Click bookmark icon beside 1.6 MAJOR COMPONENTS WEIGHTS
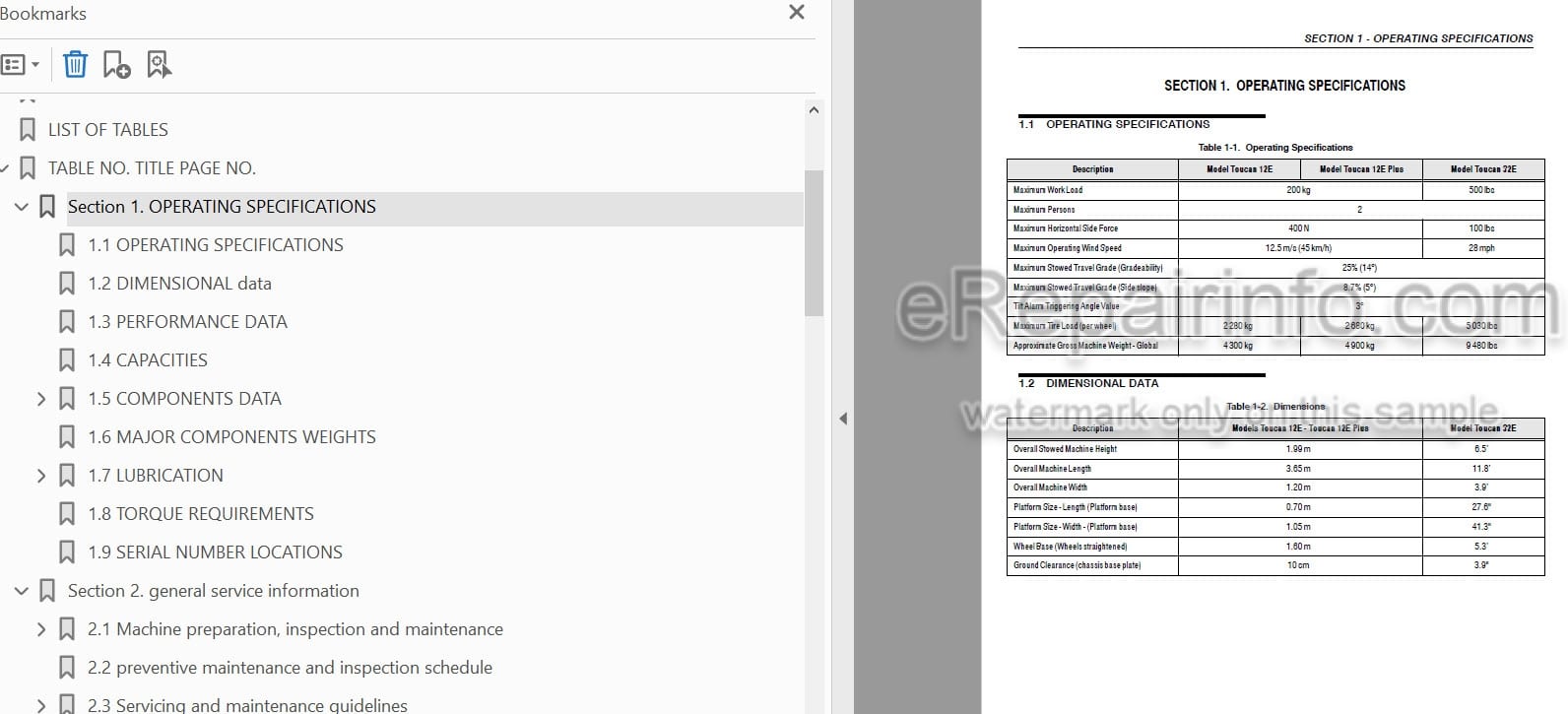Screen dimensions: 1568x714 pyautogui.click(x=67, y=437)
